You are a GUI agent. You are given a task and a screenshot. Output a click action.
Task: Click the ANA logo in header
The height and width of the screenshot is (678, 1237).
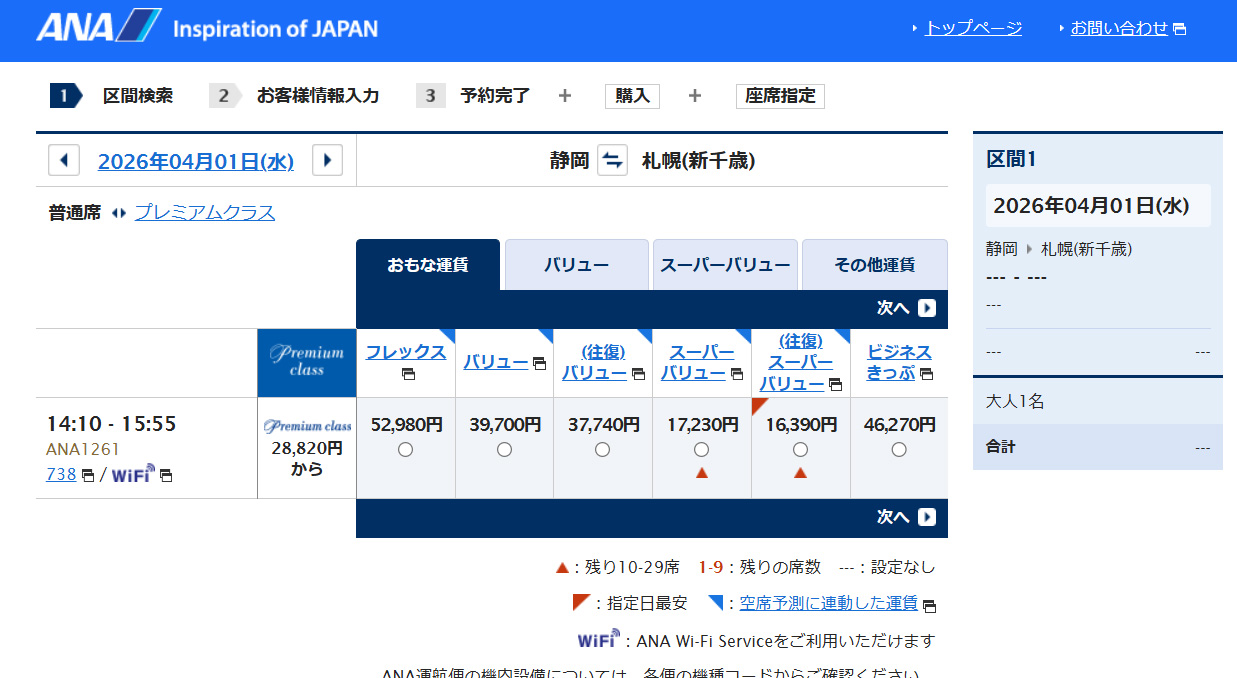click(99, 26)
